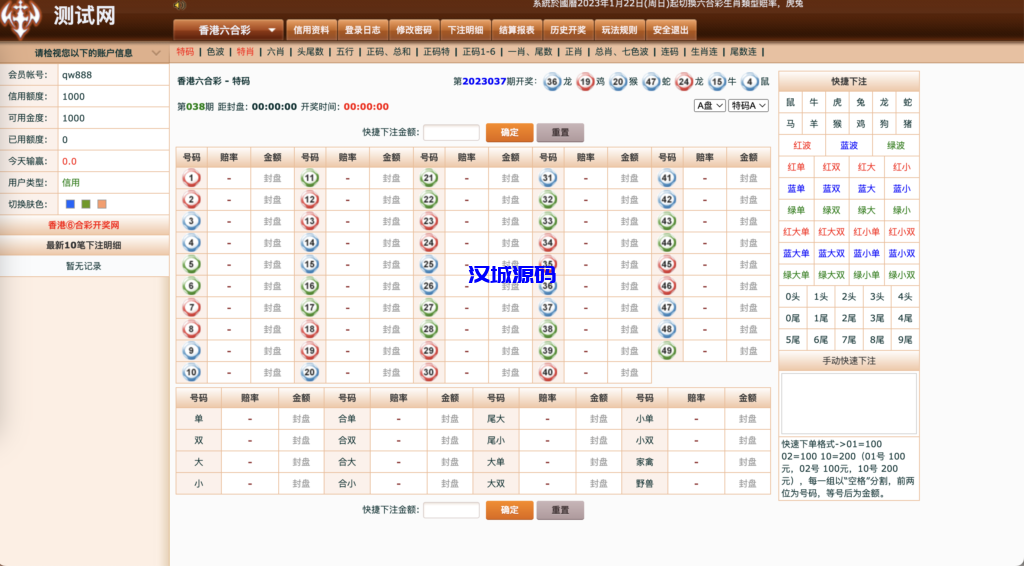Click 红波 quick bet option

point(802,146)
